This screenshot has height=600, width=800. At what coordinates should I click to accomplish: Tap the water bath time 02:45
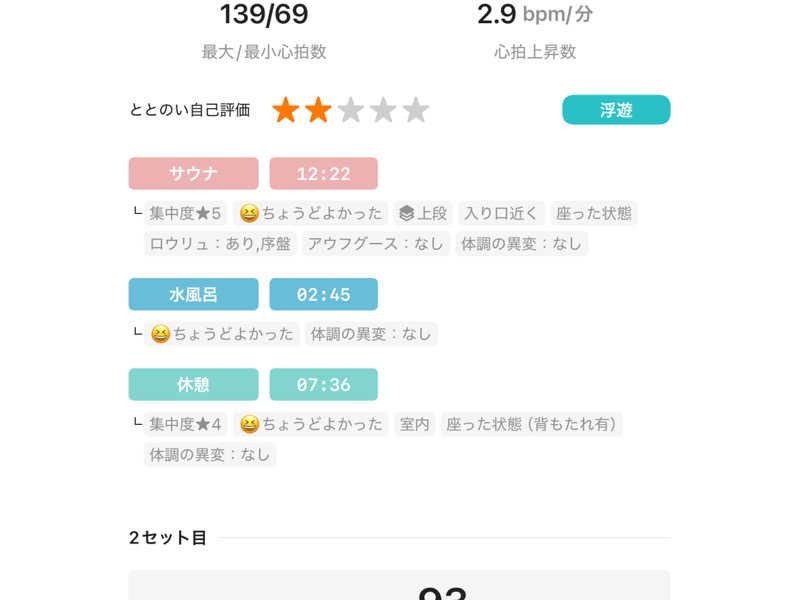click(x=323, y=294)
